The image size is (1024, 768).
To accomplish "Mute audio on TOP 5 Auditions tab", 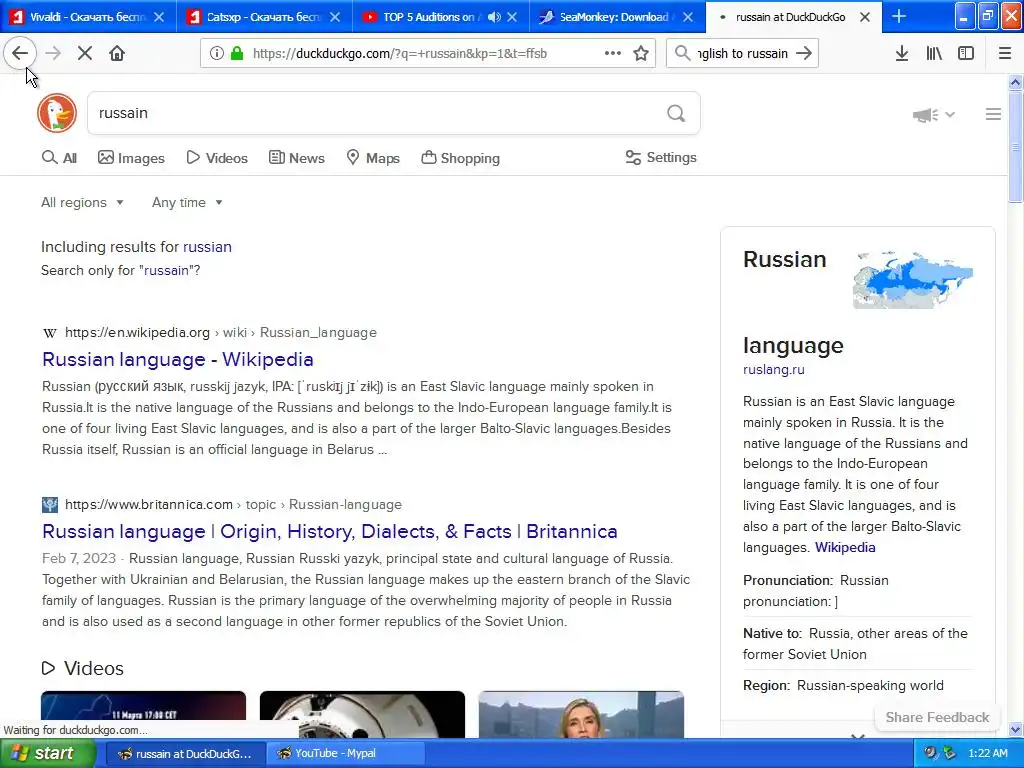I will pyautogui.click(x=494, y=17).
